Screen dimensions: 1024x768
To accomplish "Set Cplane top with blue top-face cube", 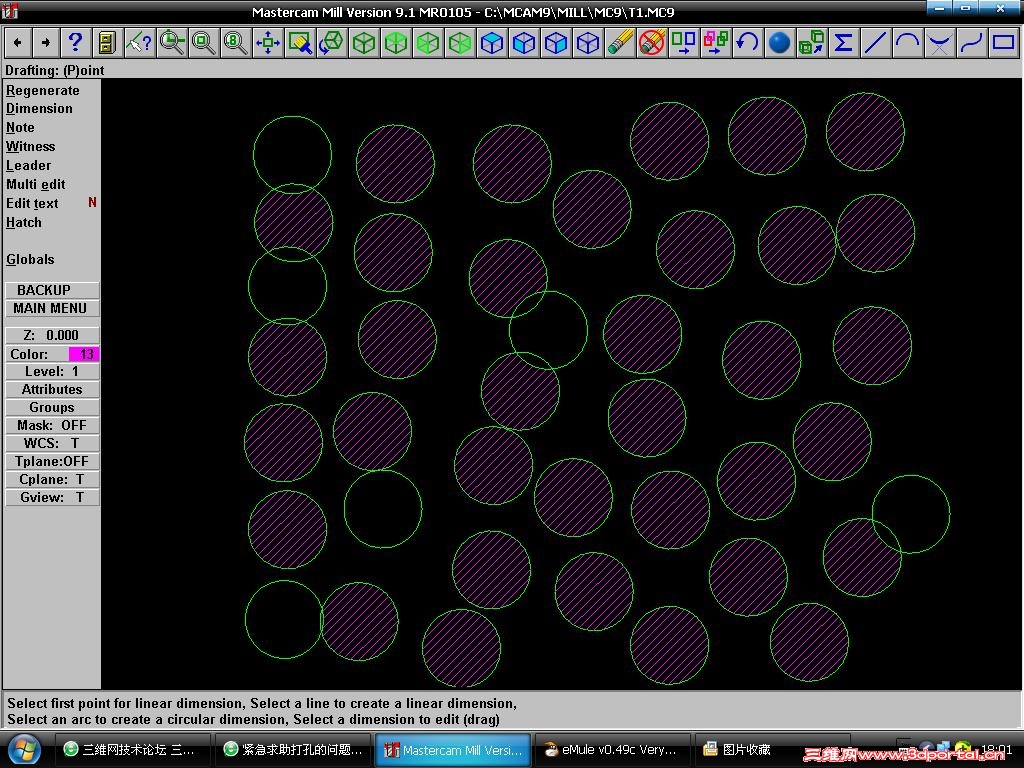I will coord(492,43).
